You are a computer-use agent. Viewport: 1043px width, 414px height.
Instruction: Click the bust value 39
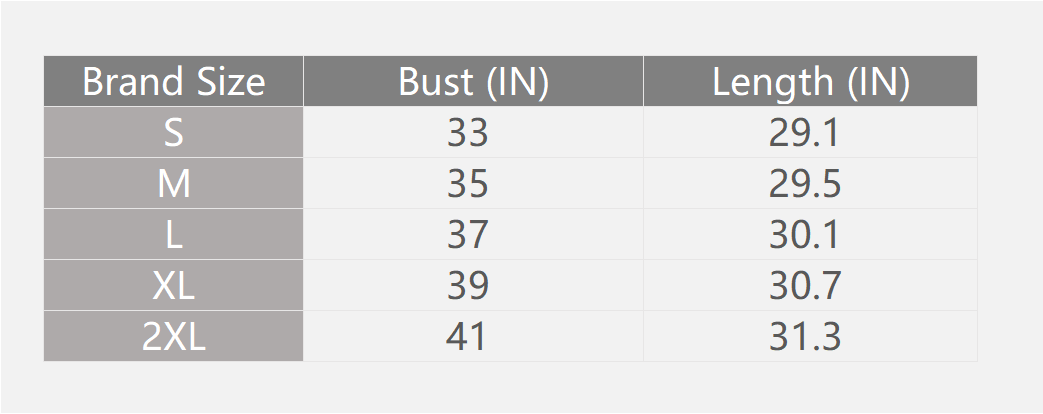click(x=468, y=286)
